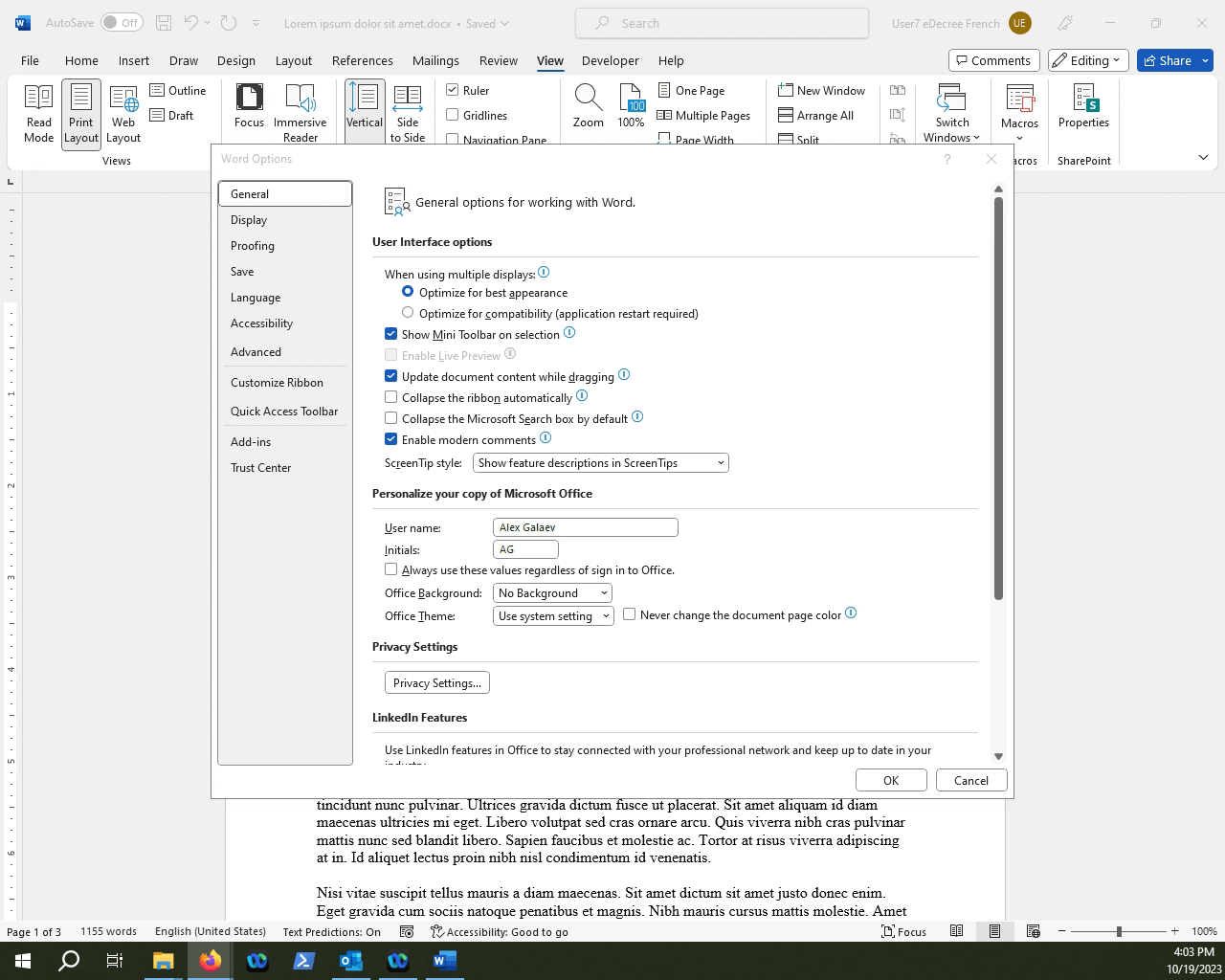Open Word from the taskbar
Viewport: 1225px width, 980px height.
click(444, 960)
